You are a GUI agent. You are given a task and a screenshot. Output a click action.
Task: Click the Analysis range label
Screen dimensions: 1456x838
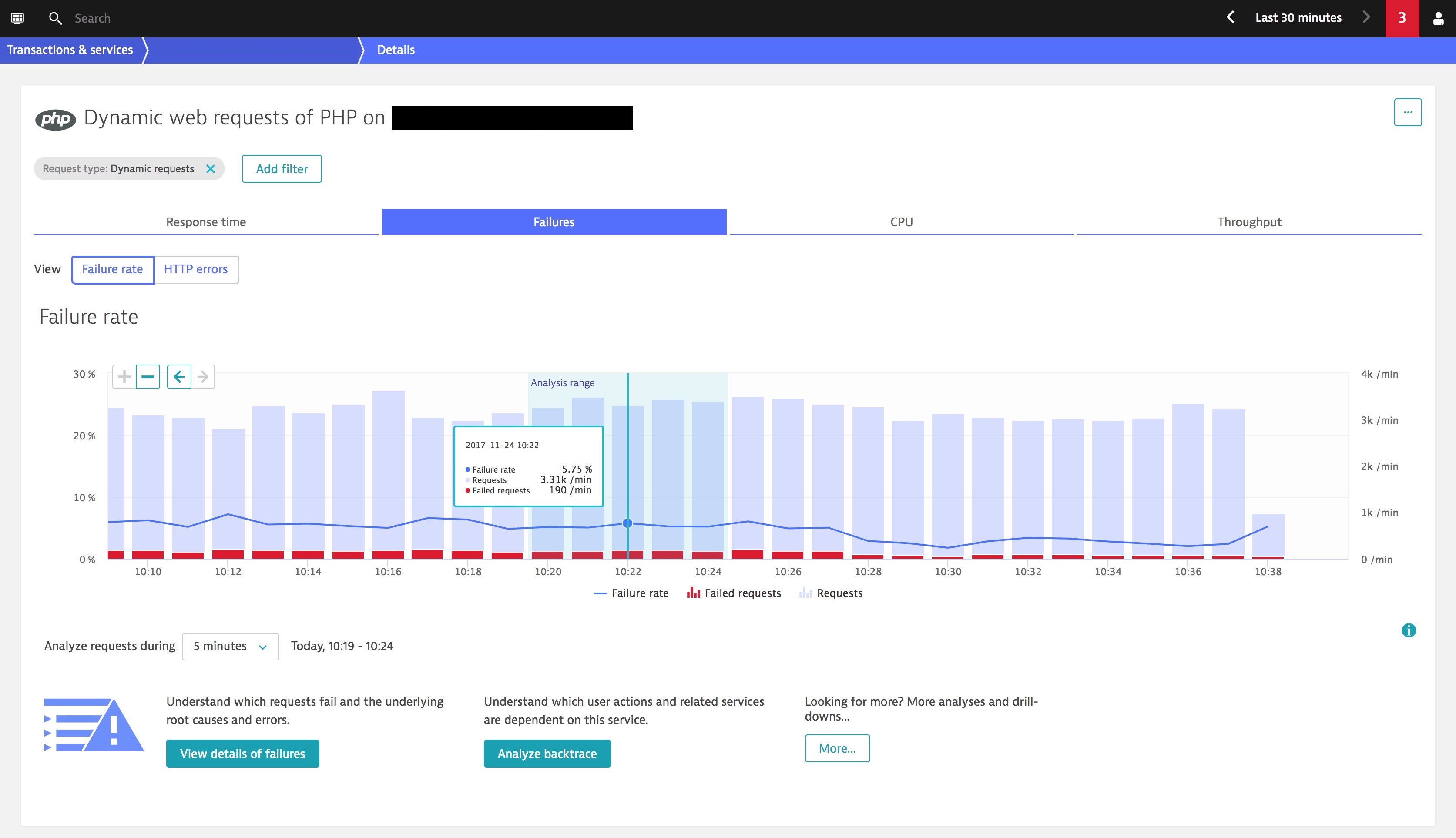point(563,383)
